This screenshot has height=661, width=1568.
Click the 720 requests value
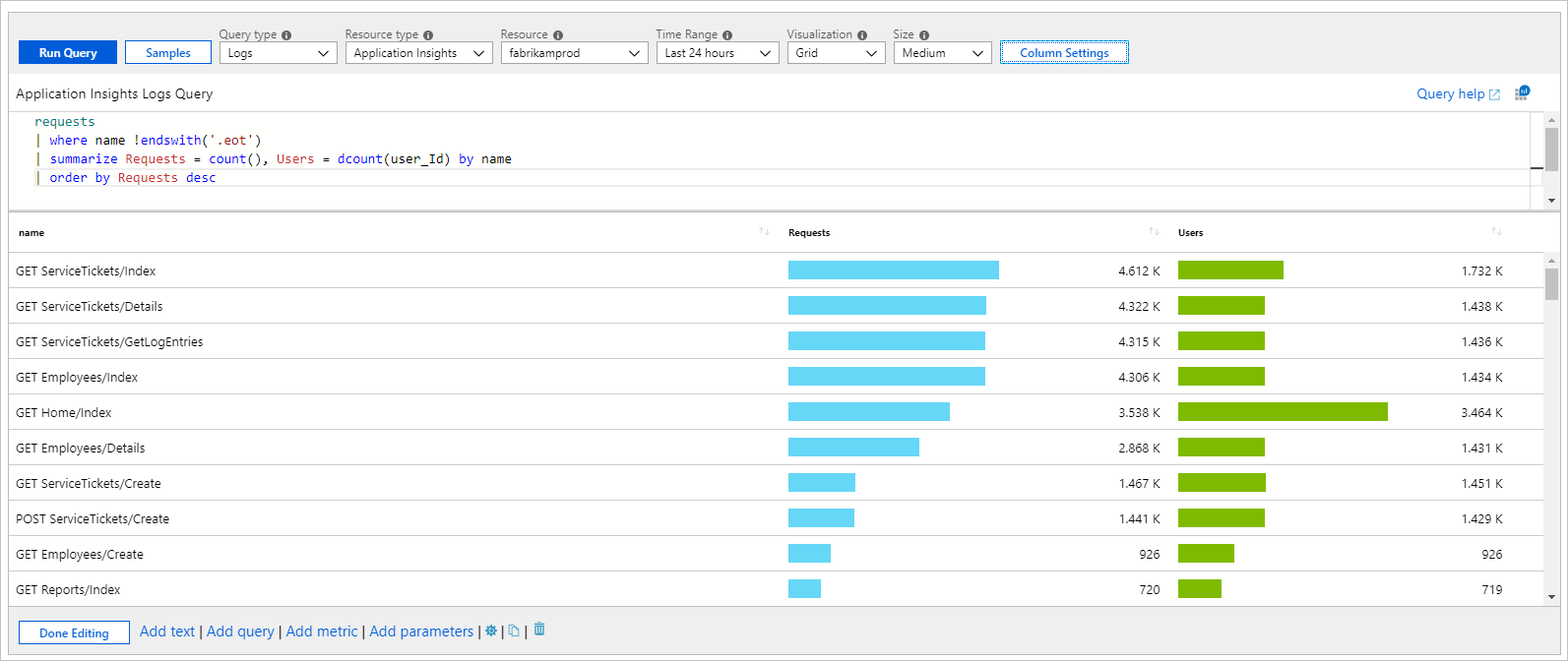(x=1150, y=589)
